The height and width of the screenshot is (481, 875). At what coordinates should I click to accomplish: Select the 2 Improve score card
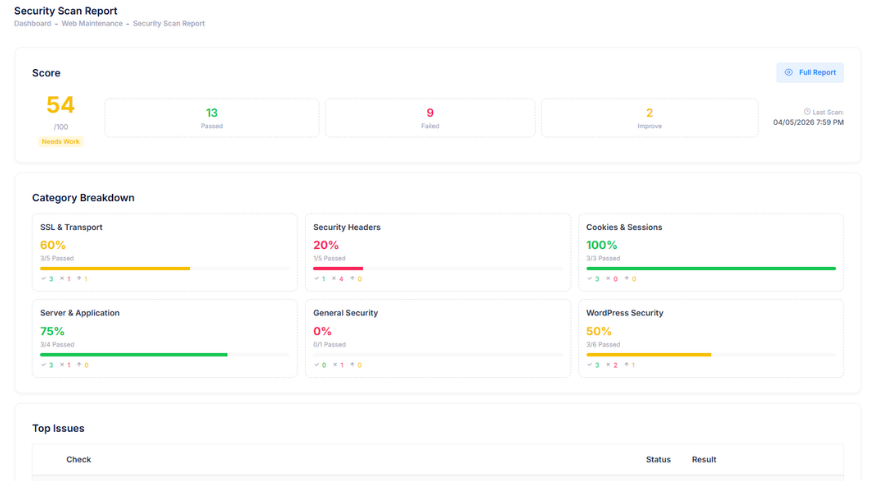click(x=650, y=118)
